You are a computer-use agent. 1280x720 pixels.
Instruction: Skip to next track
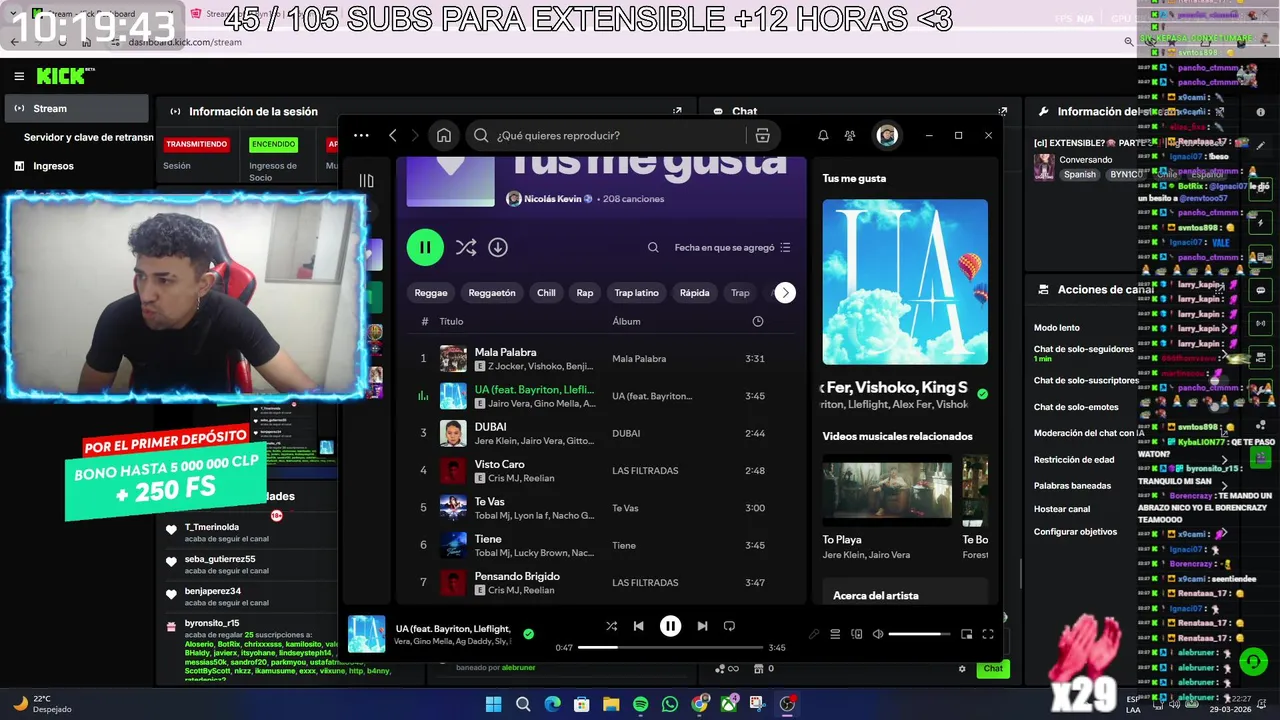(702, 626)
